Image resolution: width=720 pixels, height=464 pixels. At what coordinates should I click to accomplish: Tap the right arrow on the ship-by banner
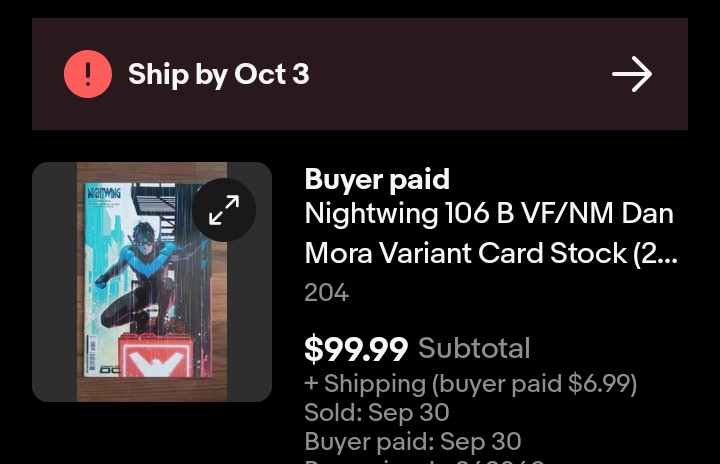pos(632,74)
